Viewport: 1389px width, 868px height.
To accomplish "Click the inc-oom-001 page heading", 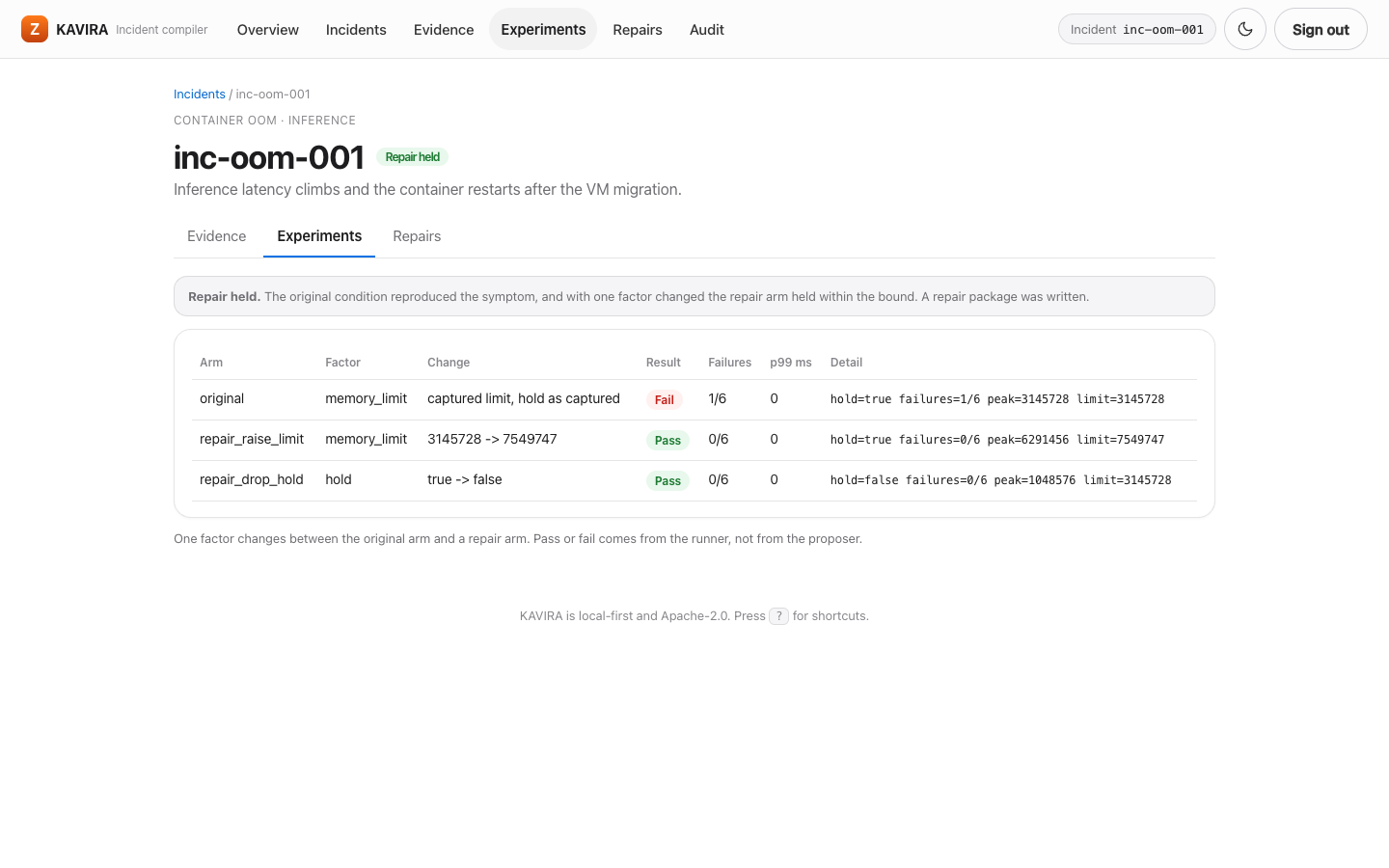I will pos(269,157).
